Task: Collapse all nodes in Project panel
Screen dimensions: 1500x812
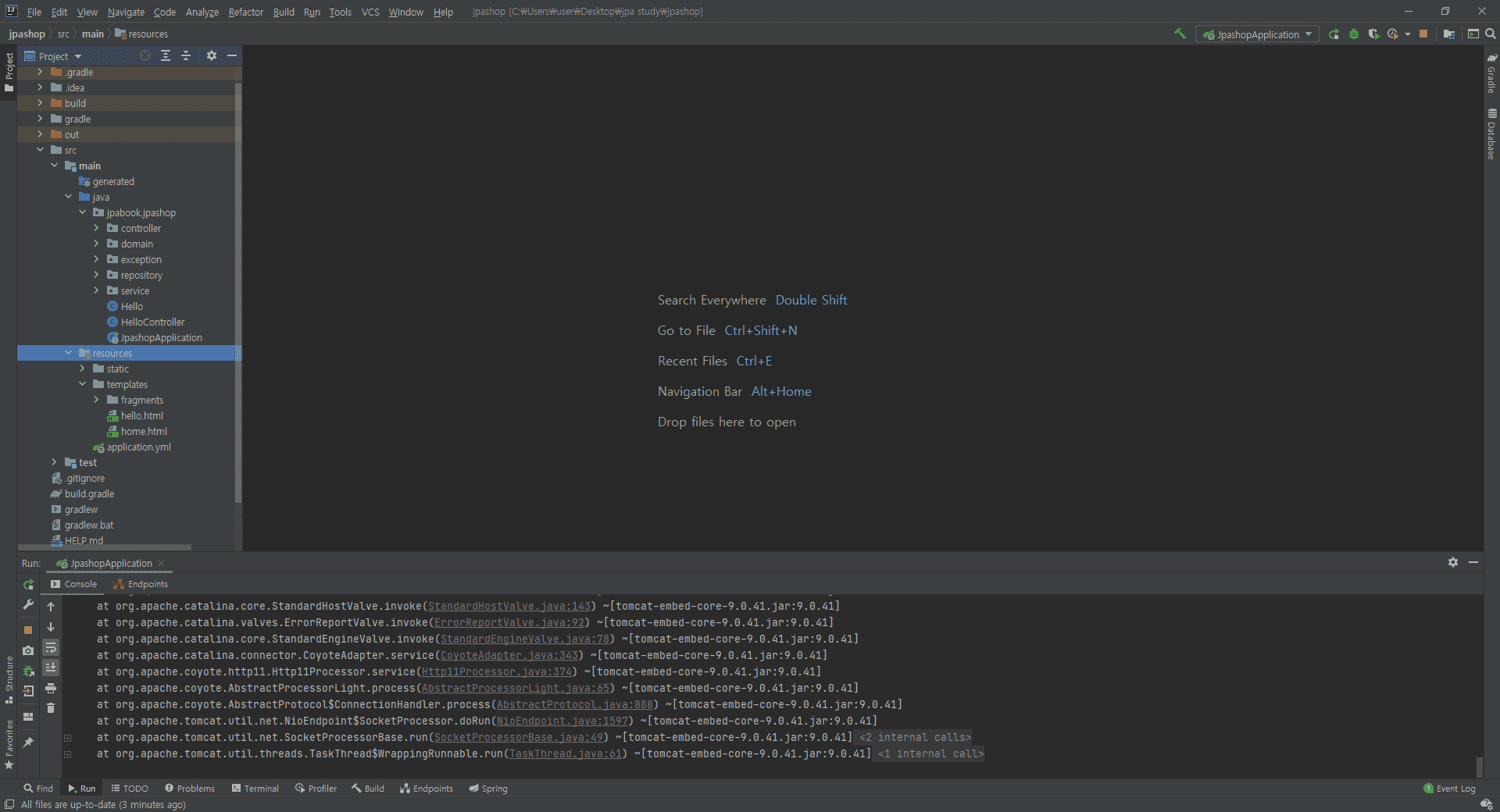Action: pos(186,55)
